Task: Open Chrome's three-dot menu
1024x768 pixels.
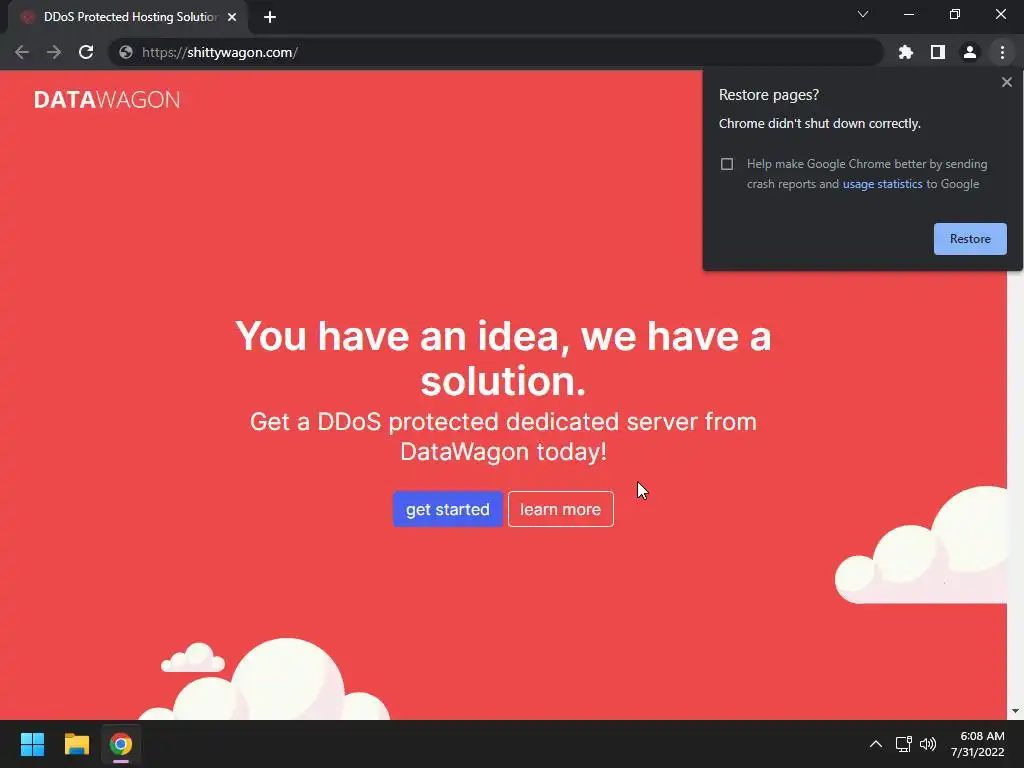Action: pyautogui.click(x=1002, y=52)
